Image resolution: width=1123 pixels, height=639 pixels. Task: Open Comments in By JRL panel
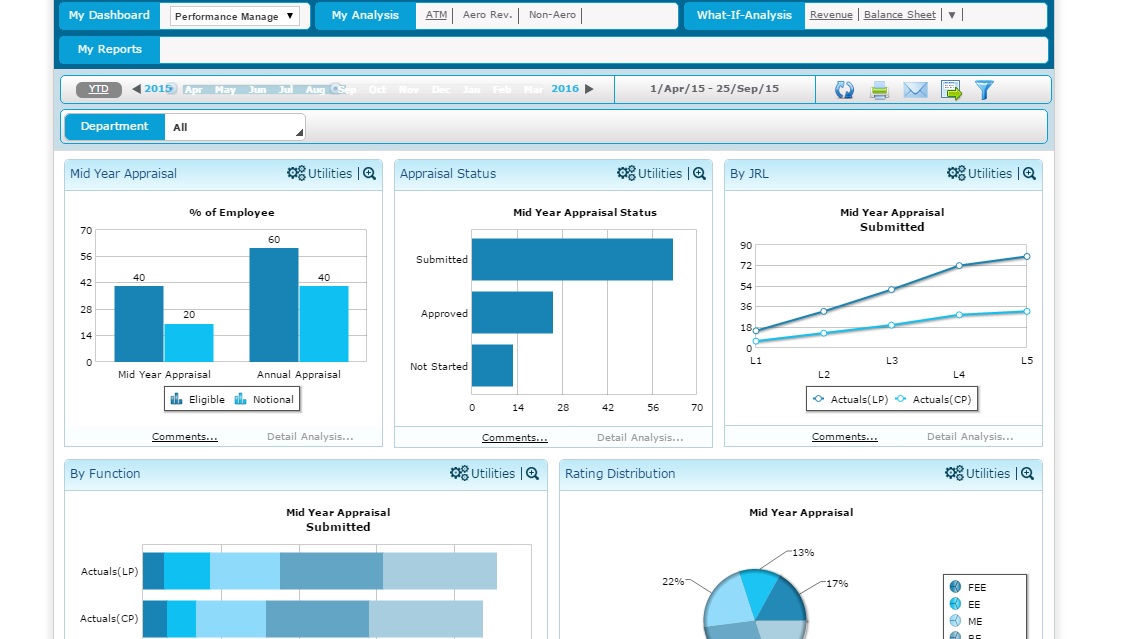coord(844,436)
